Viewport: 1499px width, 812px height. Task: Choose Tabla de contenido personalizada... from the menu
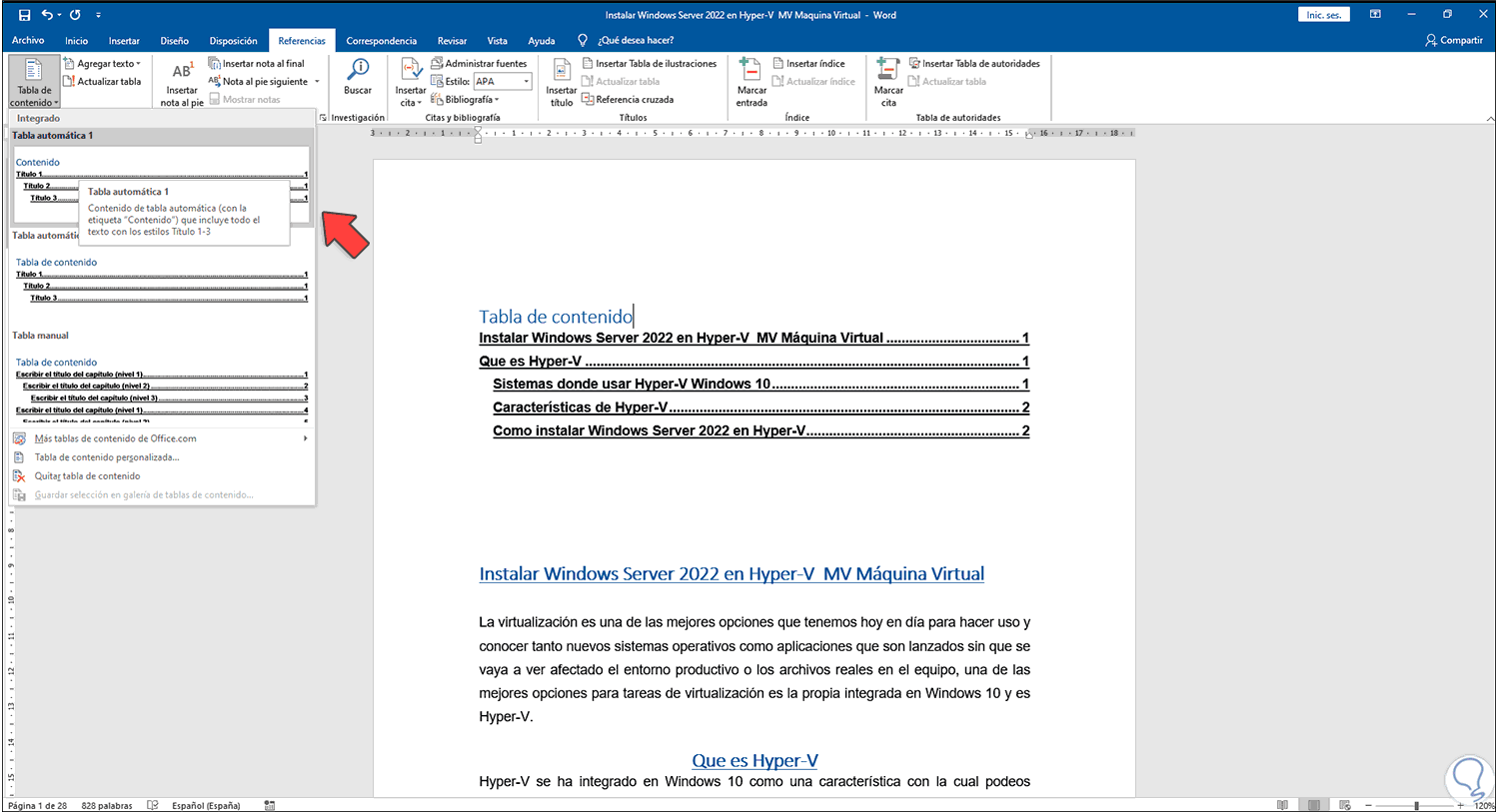(161, 457)
